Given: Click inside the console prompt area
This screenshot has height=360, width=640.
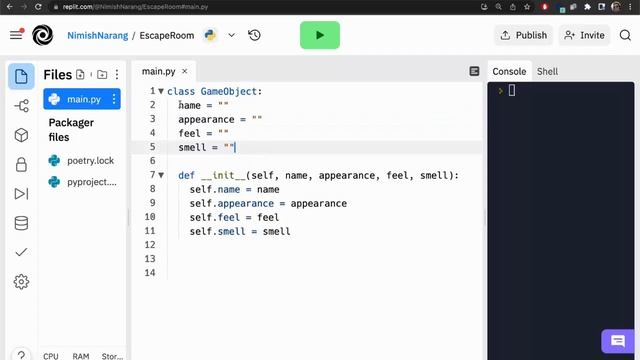Looking at the screenshot, I should pyautogui.click(x=511, y=91).
